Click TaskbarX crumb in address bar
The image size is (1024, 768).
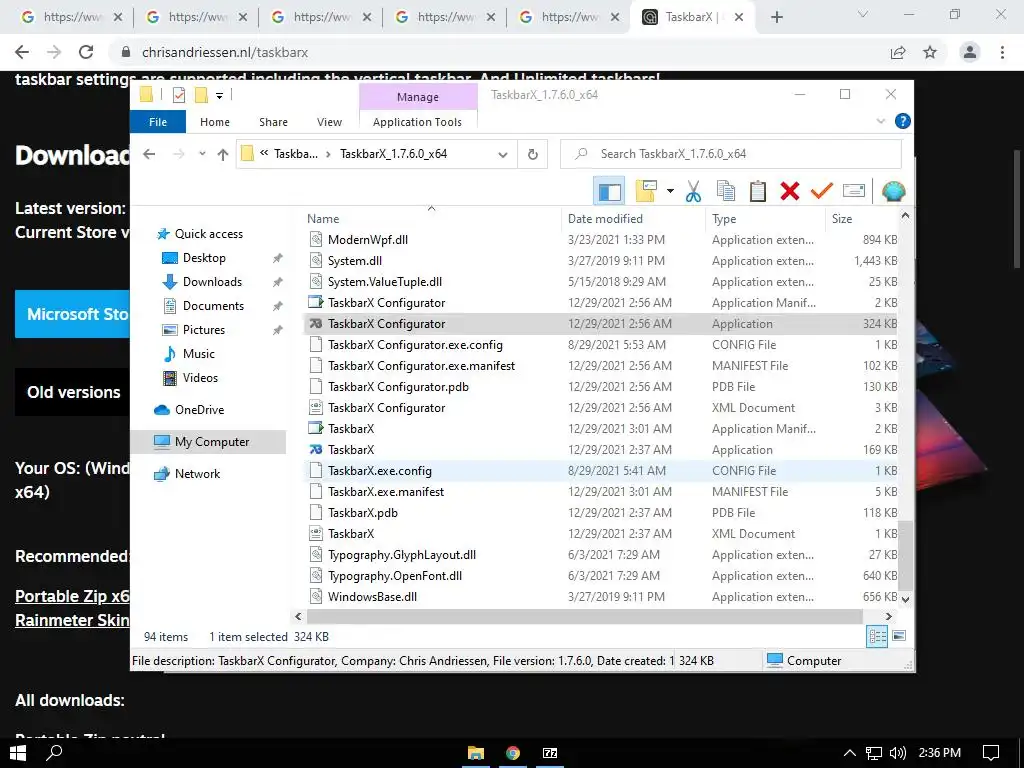click(296, 154)
